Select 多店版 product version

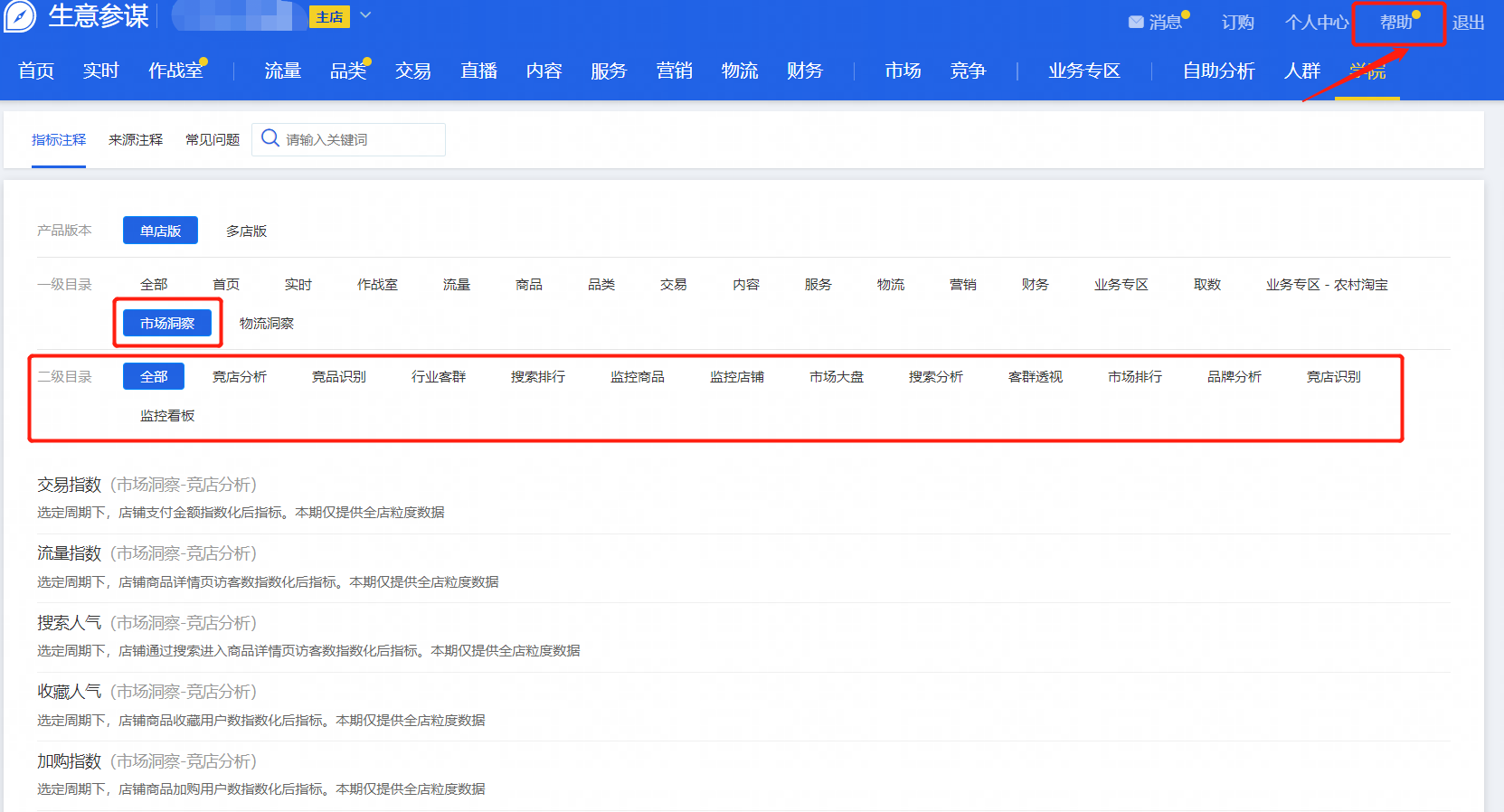pos(246,231)
